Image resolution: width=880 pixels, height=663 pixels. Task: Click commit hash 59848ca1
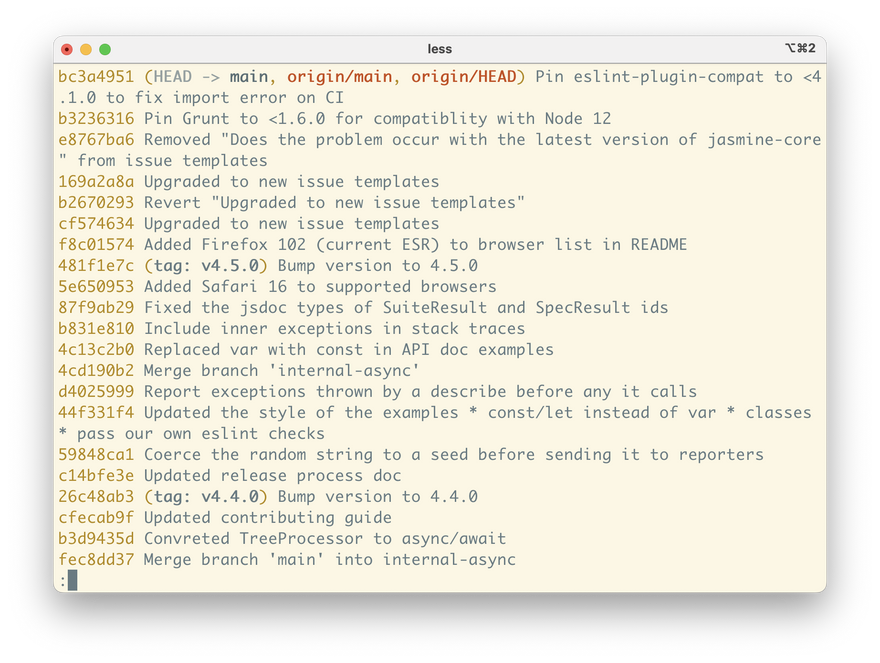pos(96,455)
